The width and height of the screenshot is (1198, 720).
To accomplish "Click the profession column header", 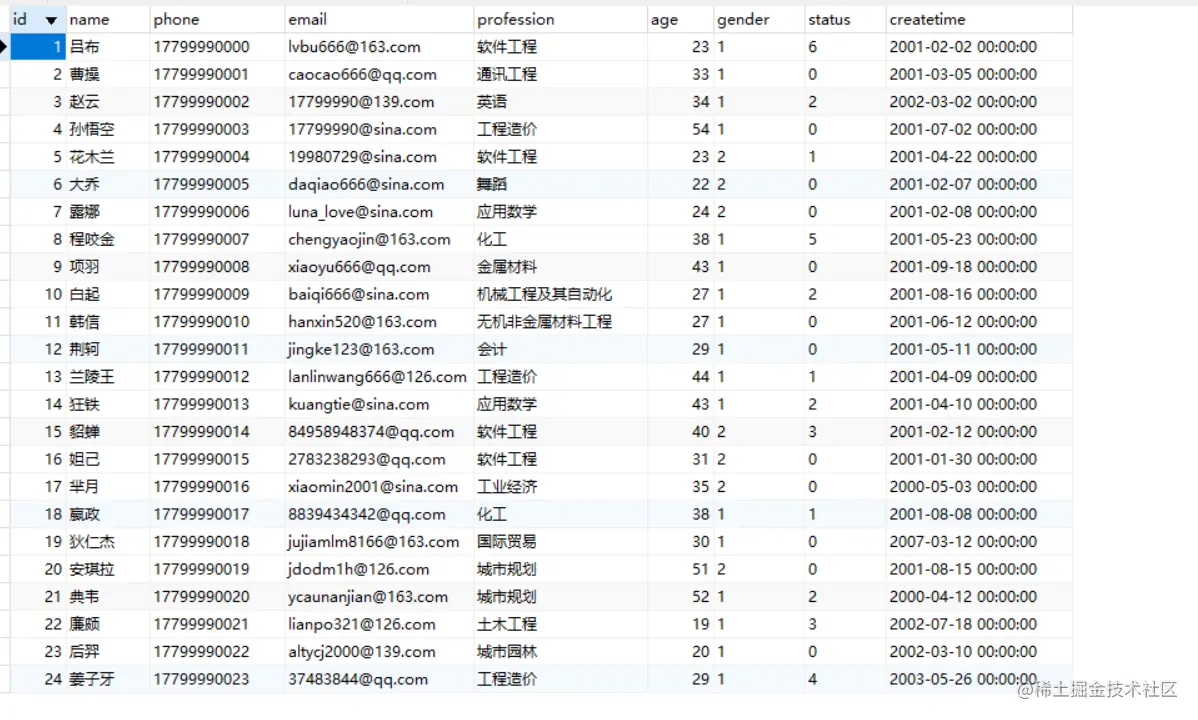I will (512, 19).
